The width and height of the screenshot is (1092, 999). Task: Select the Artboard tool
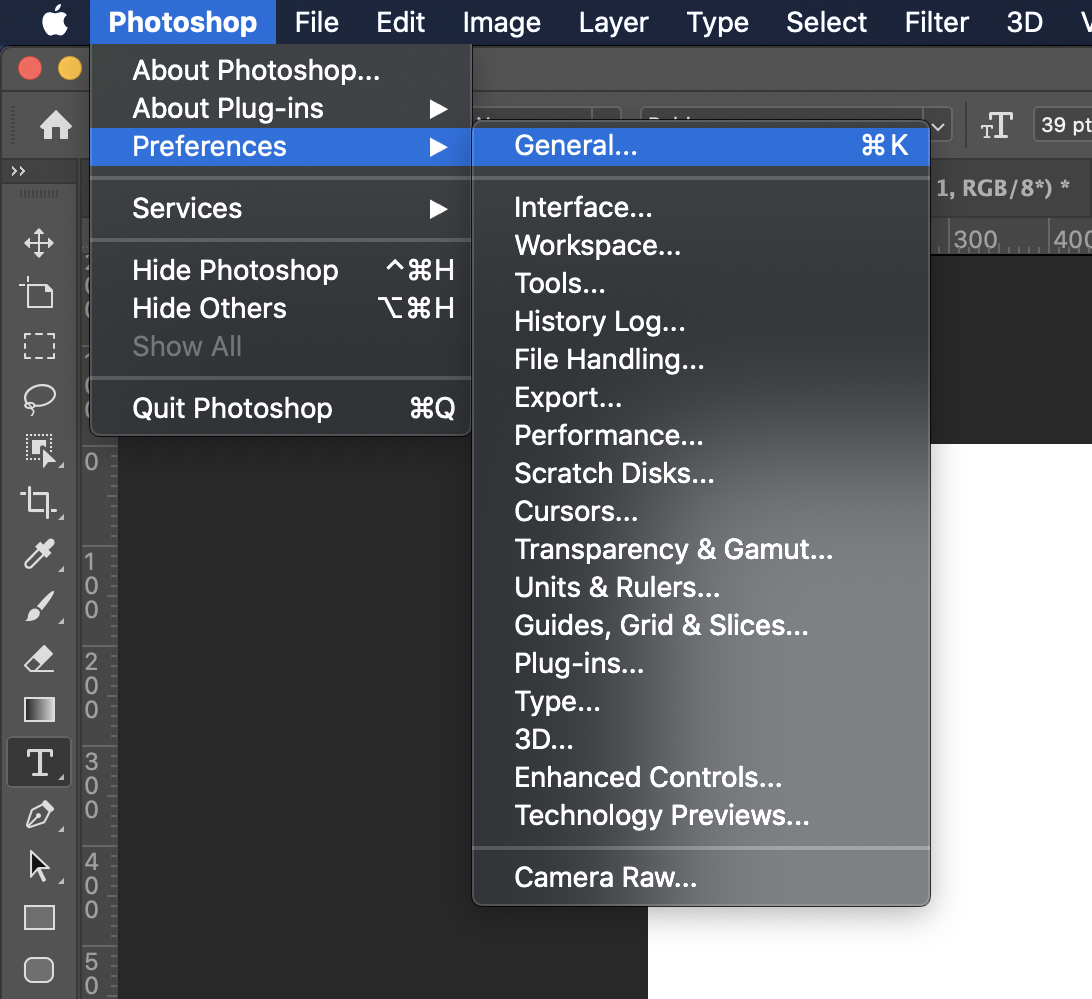pyautogui.click(x=38, y=293)
